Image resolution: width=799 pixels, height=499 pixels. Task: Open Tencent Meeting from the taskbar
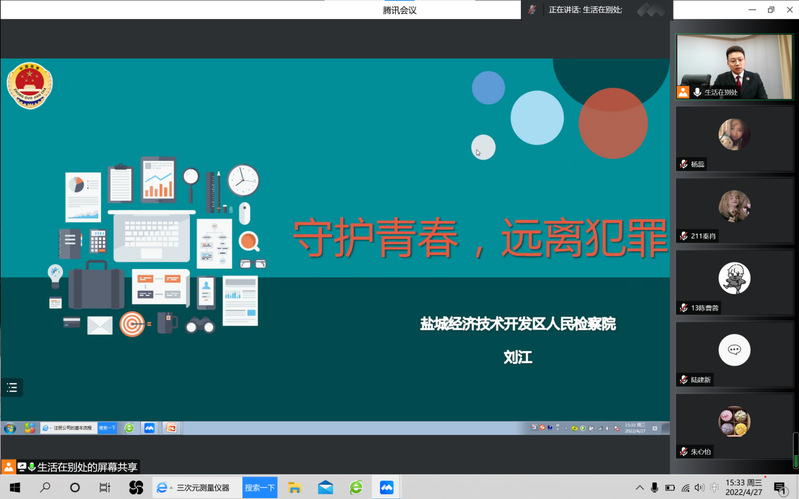click(x=386, y=488)
